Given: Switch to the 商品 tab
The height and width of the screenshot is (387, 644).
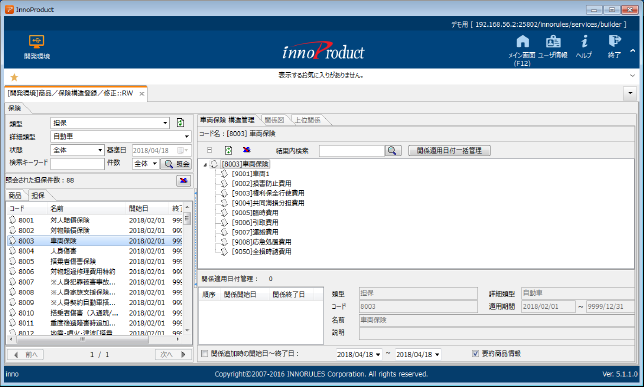Looking at the screenshot, I should coord(15,196).
